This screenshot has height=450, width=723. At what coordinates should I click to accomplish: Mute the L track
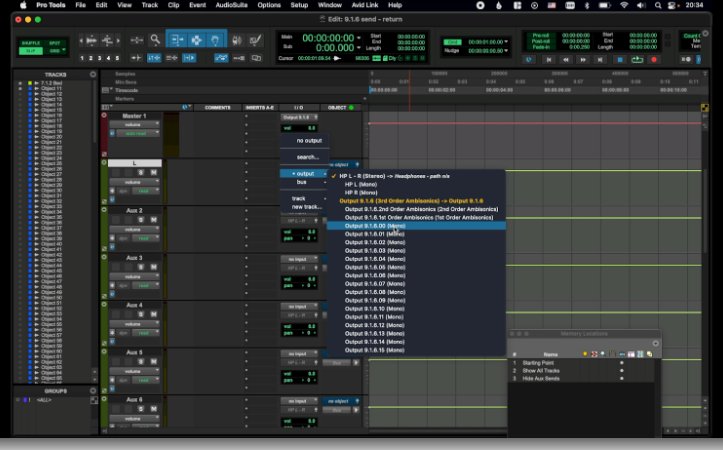154,172
